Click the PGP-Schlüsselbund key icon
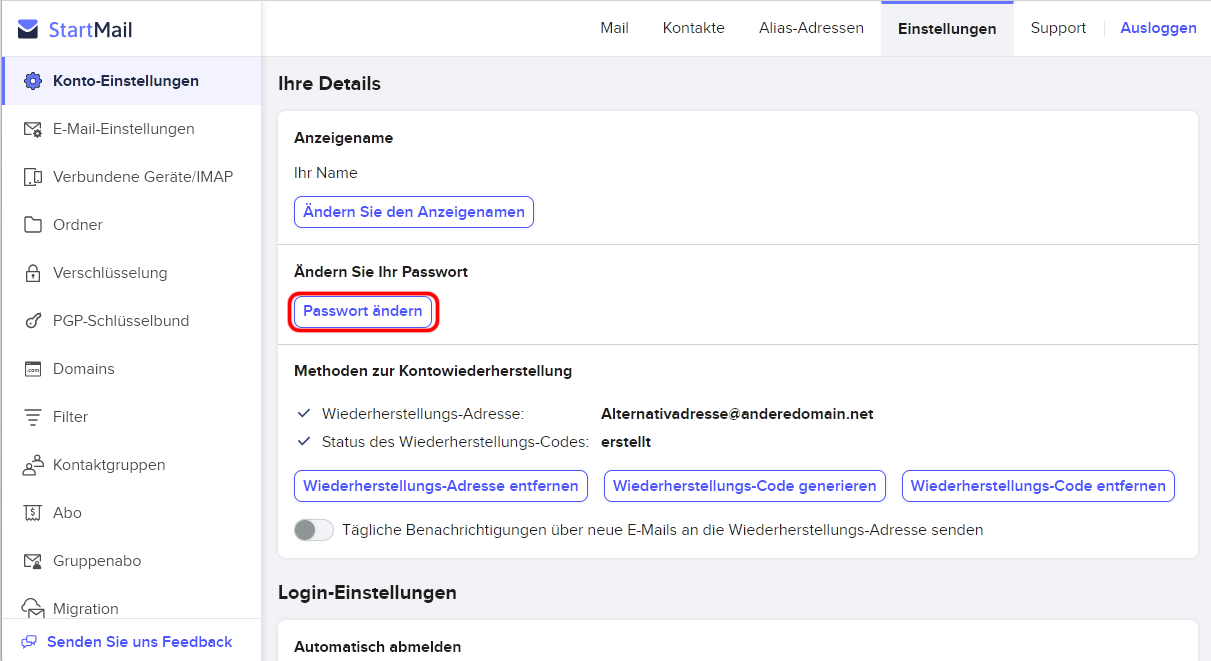The height and width of the screenshot is (661, 1211). (x=33, y=321)
